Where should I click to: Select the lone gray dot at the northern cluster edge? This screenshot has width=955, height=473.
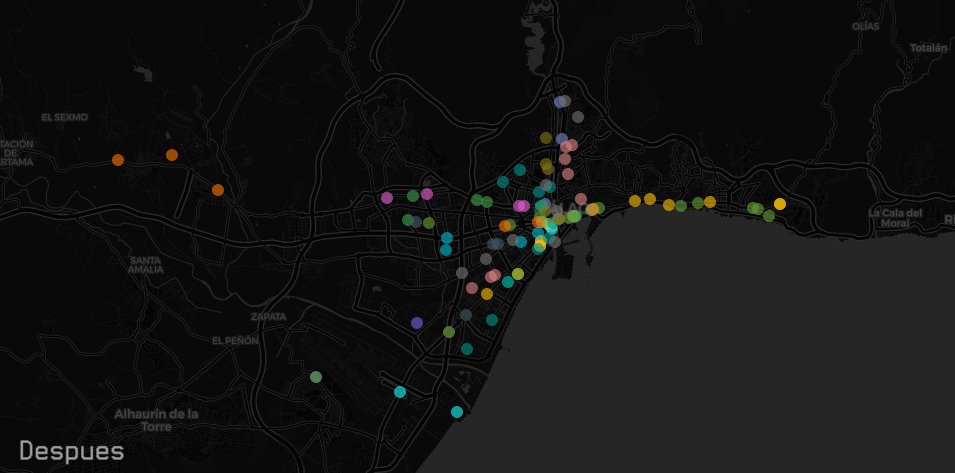(x=578, y=117)
